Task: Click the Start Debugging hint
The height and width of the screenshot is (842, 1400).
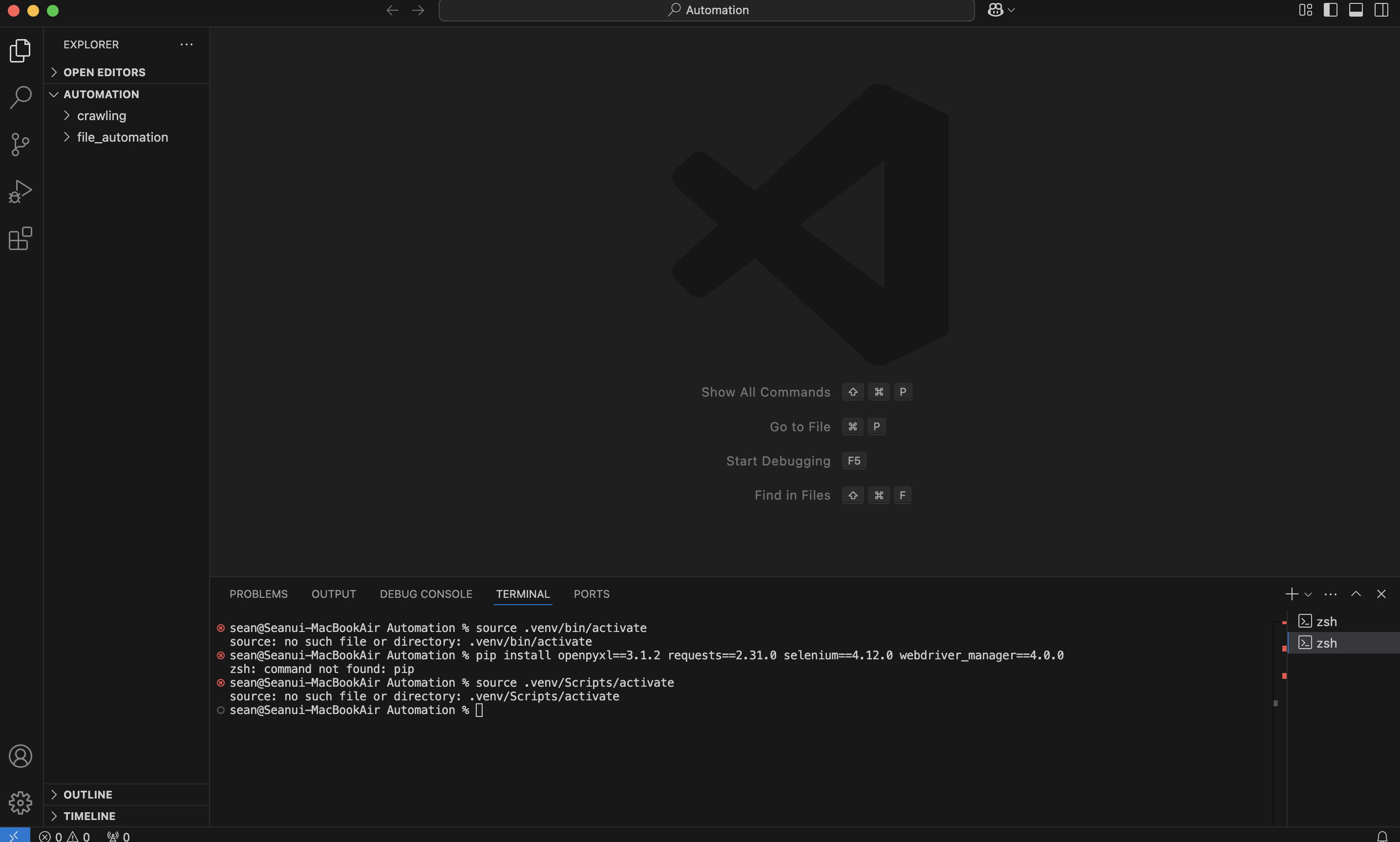Action: tap(778, 461)
